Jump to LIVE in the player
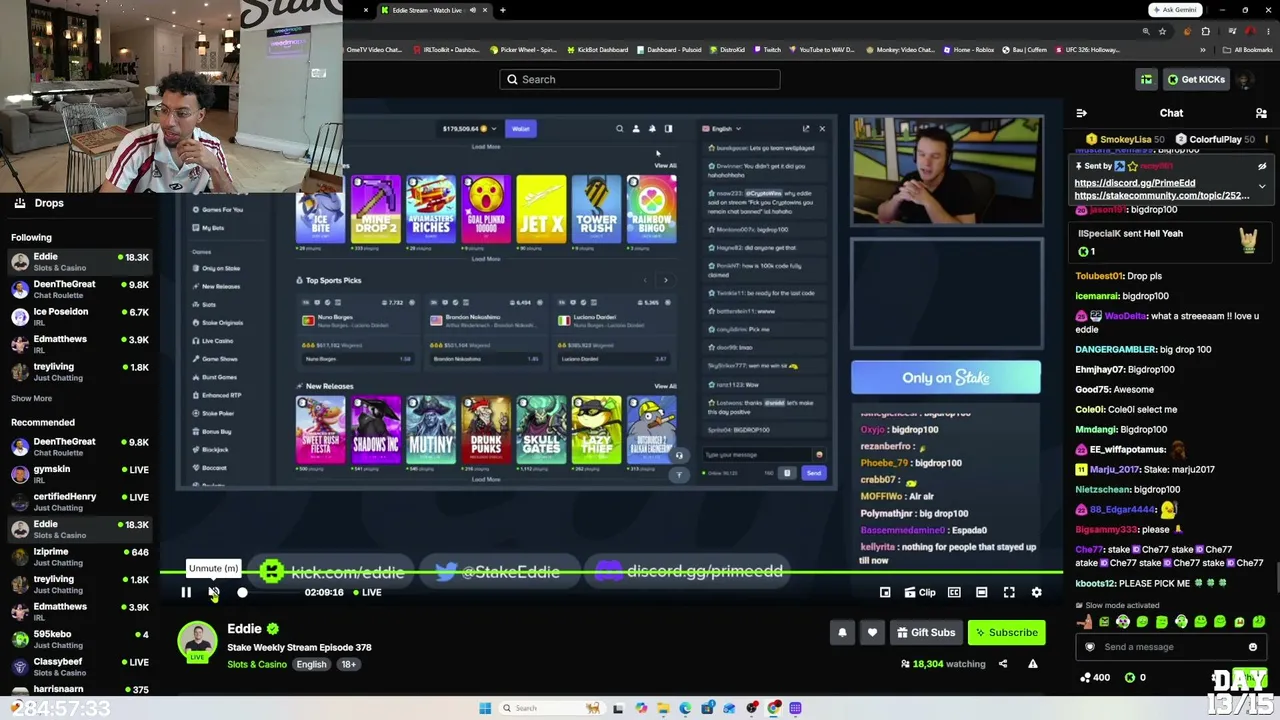This screenshot has width=1280, height=720. [x=366, y=593]
